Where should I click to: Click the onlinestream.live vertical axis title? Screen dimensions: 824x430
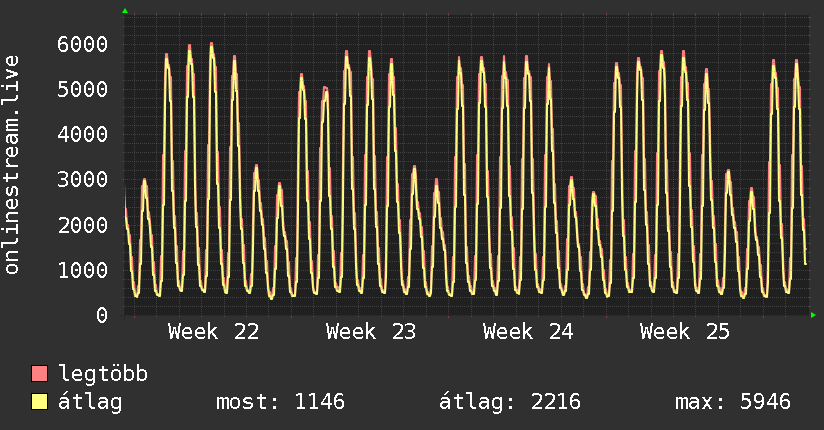coord(12,165)
